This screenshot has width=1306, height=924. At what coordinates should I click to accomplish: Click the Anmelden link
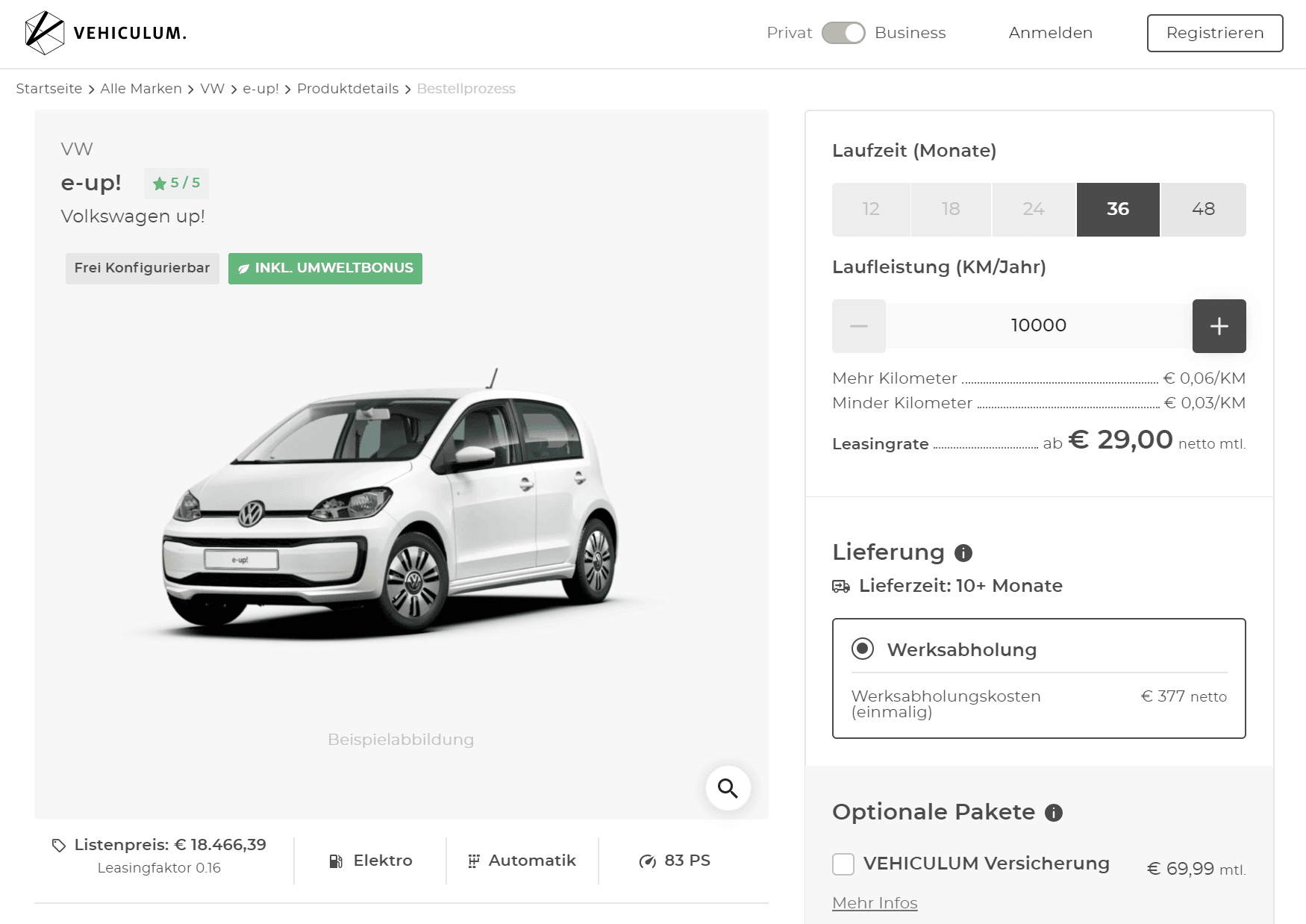click(x=1050, y=33)
